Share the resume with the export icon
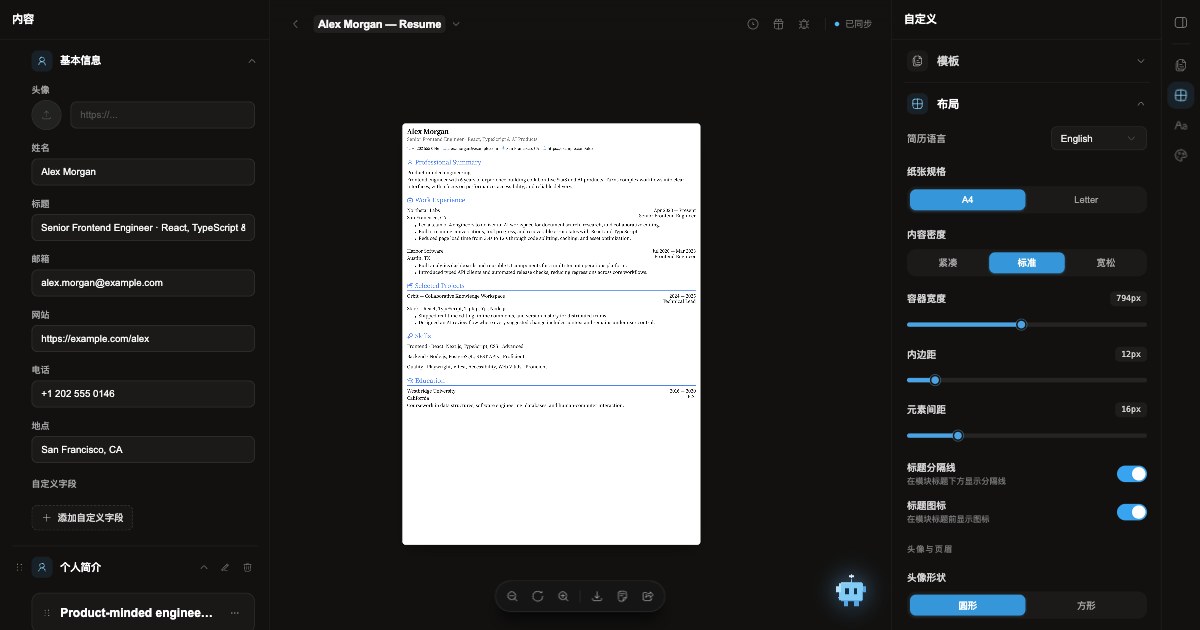This screenshot has width=1200, height=630. click(x=648, y=596)
